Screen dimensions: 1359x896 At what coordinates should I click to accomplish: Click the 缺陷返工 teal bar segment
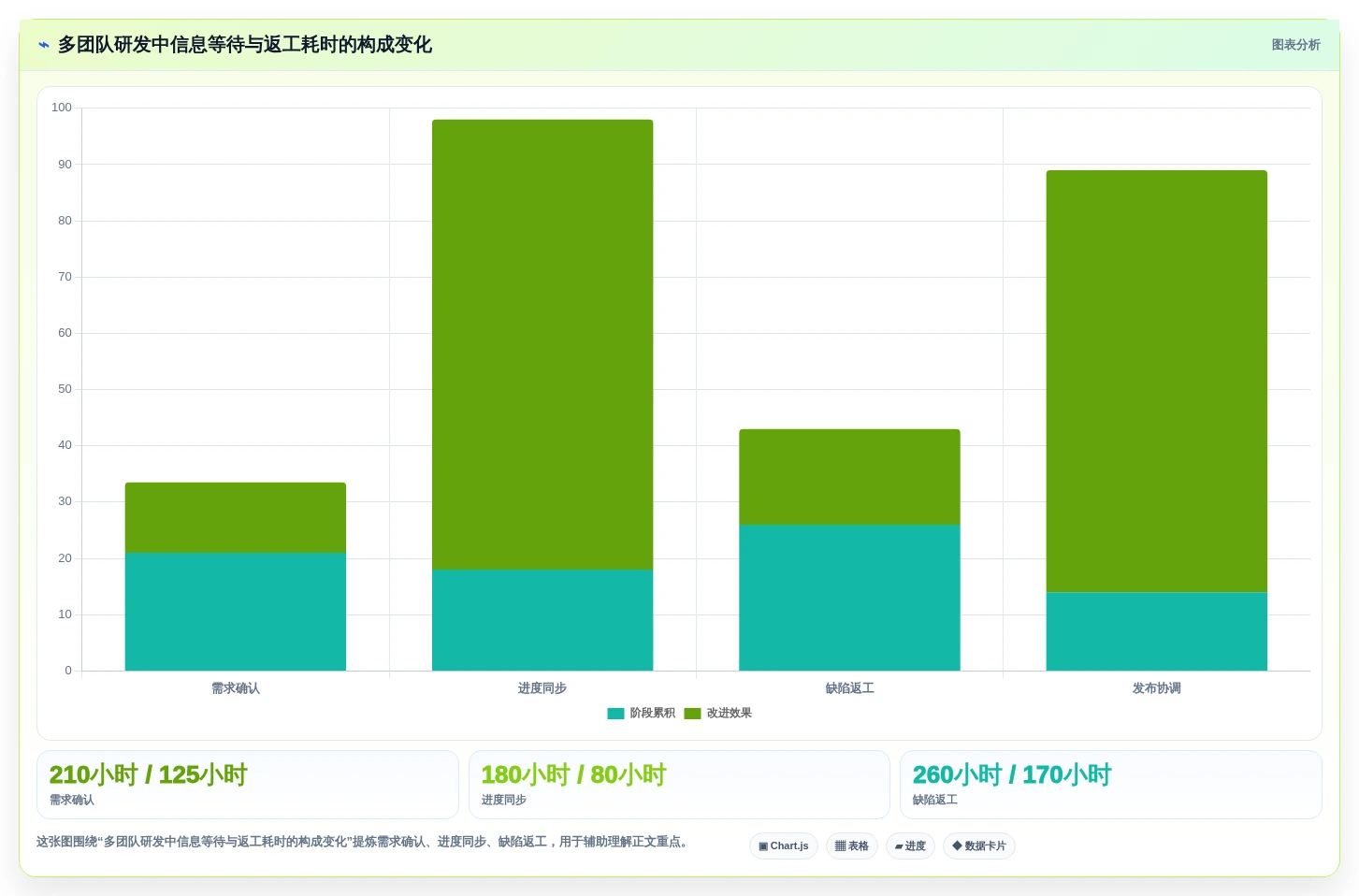point(849,598)
